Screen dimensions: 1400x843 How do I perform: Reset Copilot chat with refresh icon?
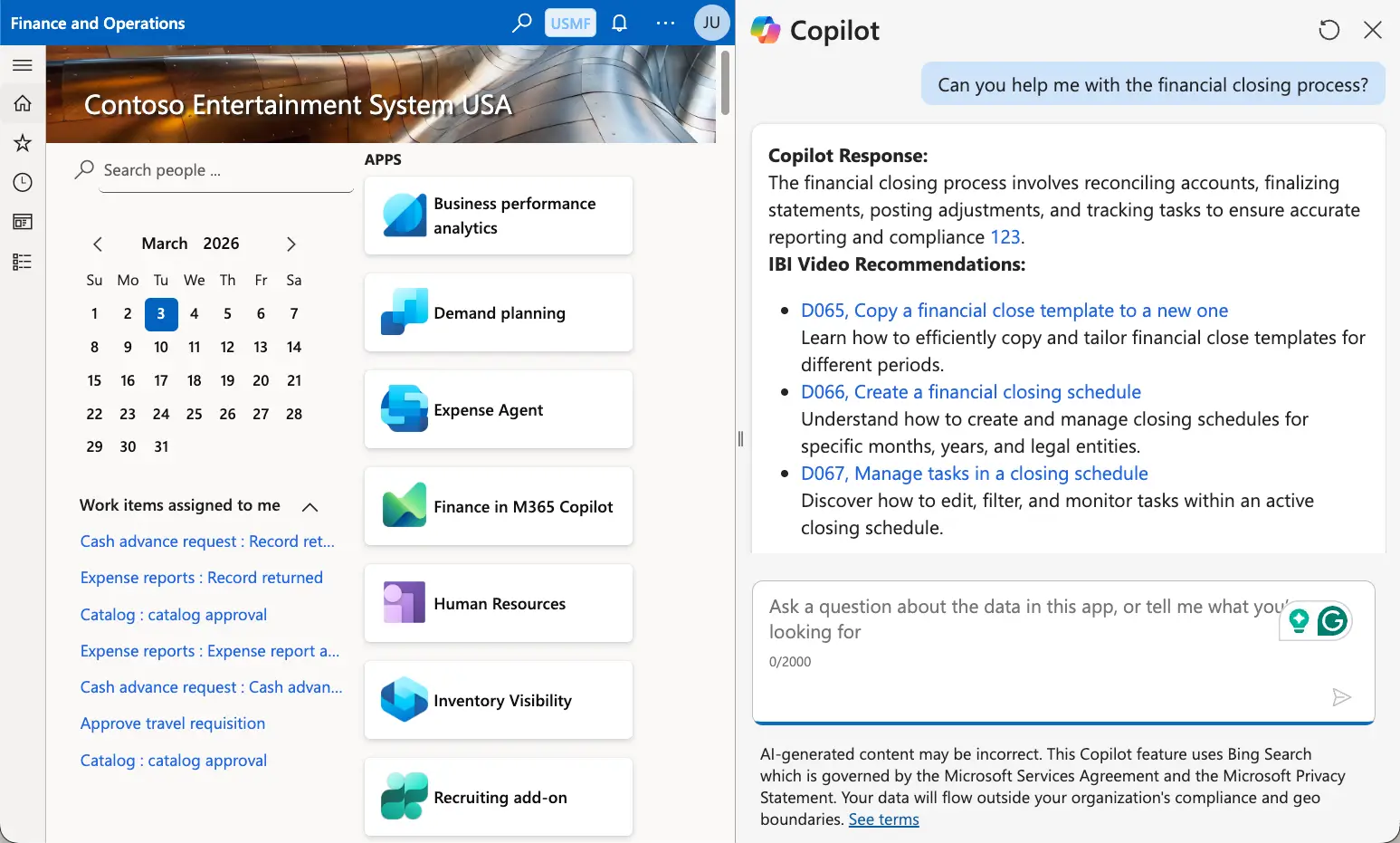(x=1329, y=30)
